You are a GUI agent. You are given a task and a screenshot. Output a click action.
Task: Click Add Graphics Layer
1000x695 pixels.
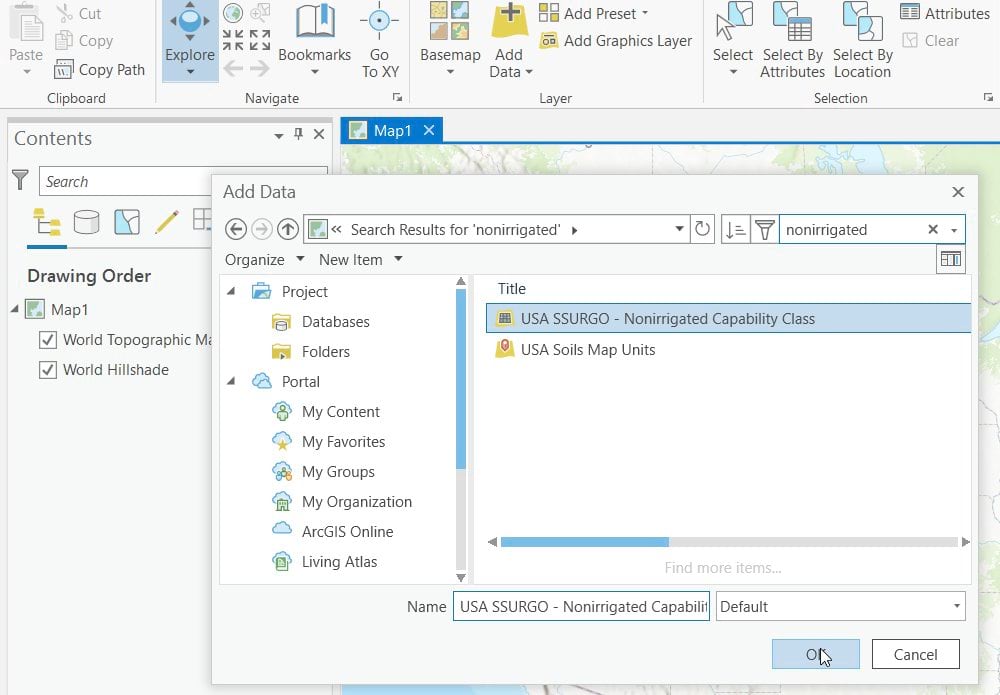(615, 41)
